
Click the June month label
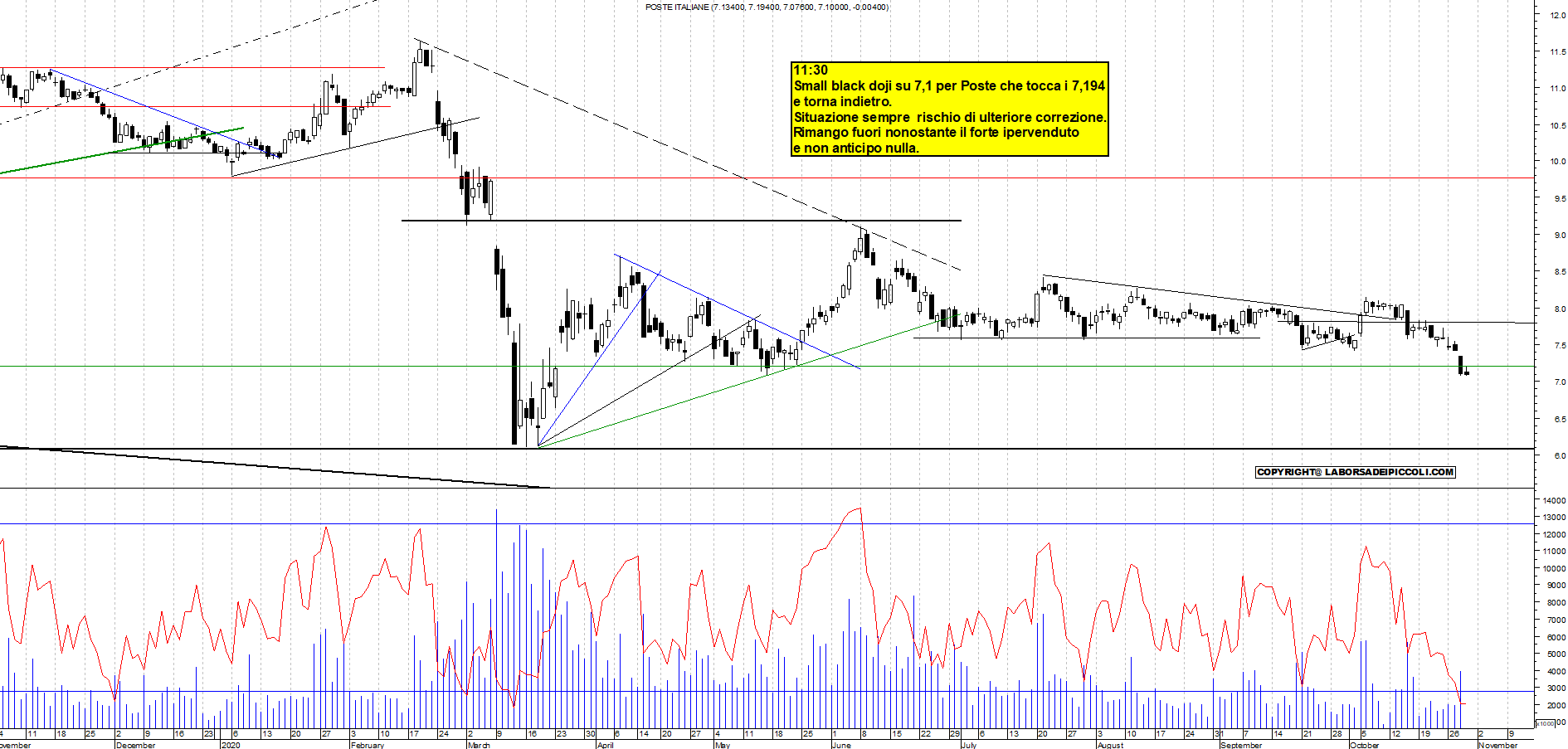pos(841,745)
